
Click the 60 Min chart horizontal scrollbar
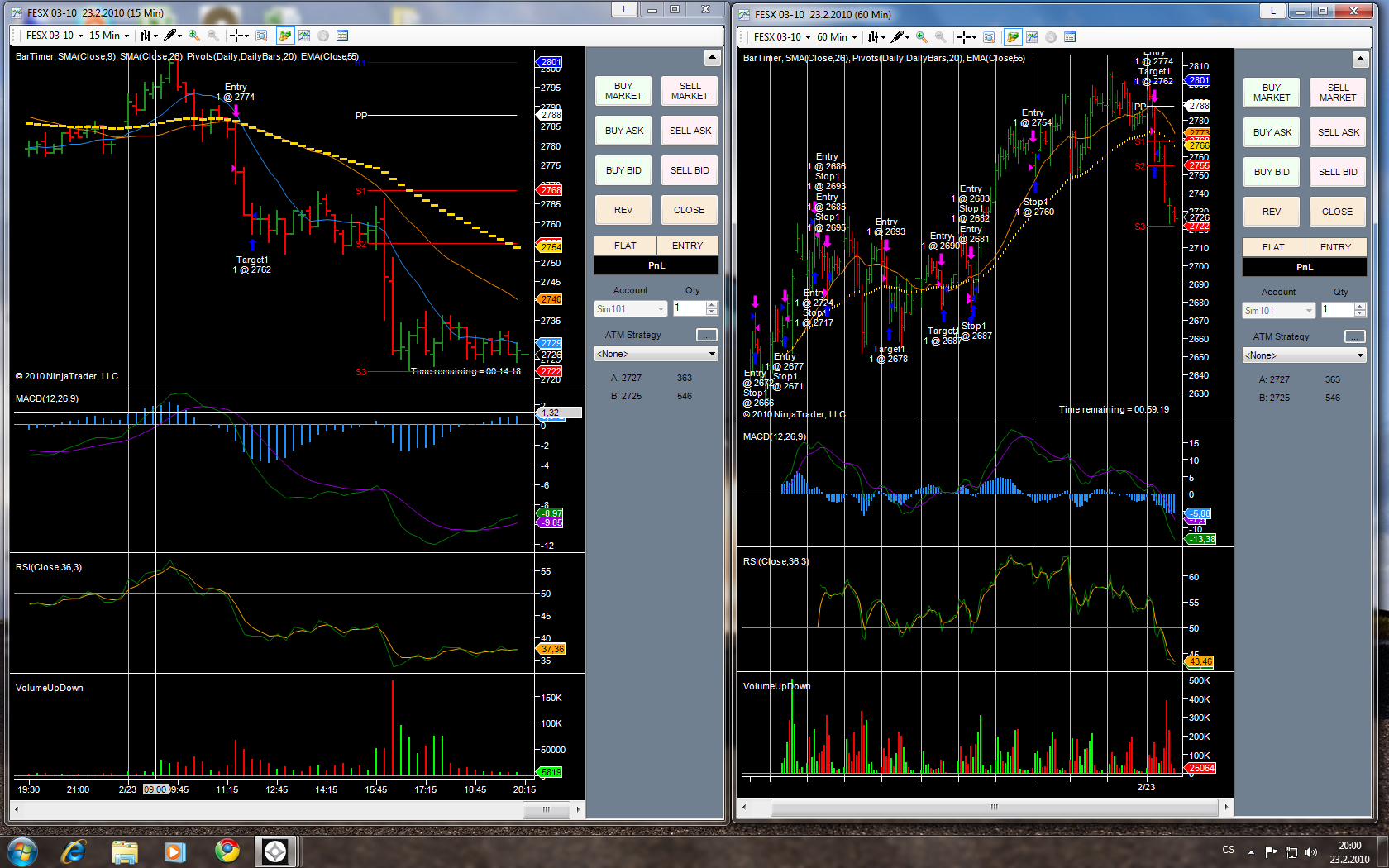pyautogui.click(x=994, y=807)
